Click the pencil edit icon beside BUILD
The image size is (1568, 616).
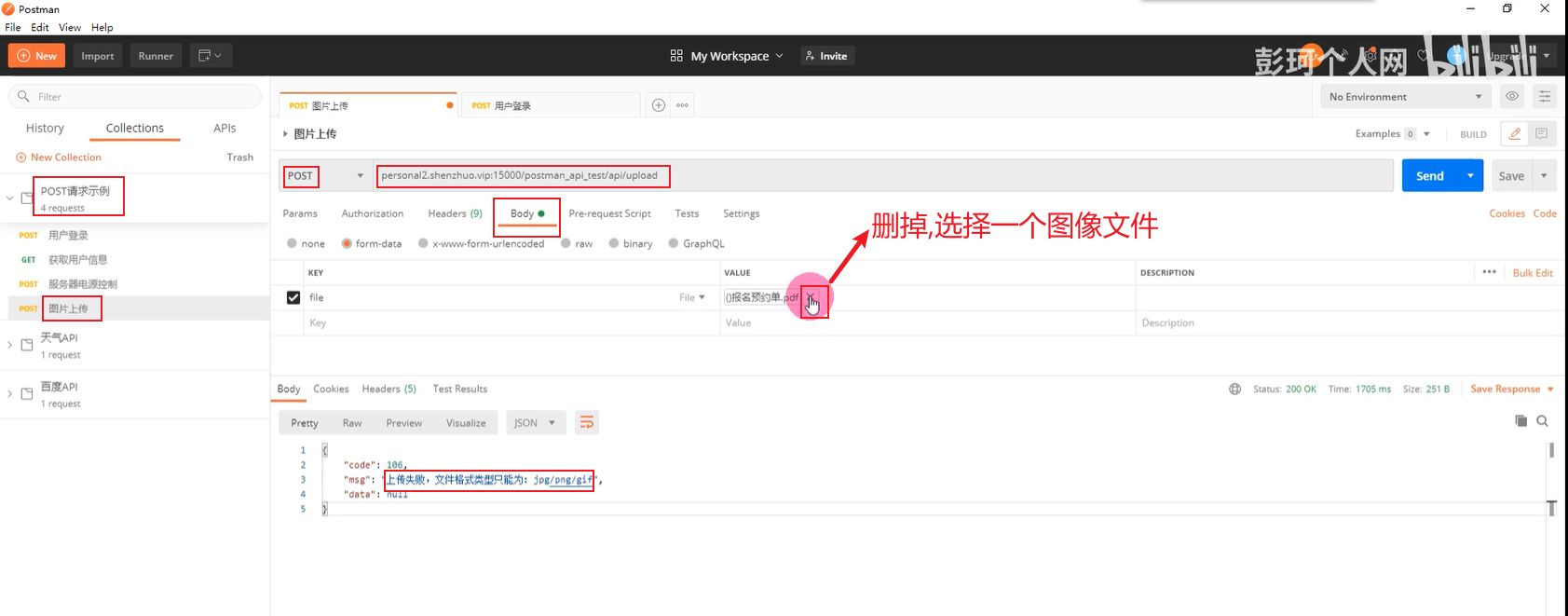pyautogui.click(x=1515, y=134)
